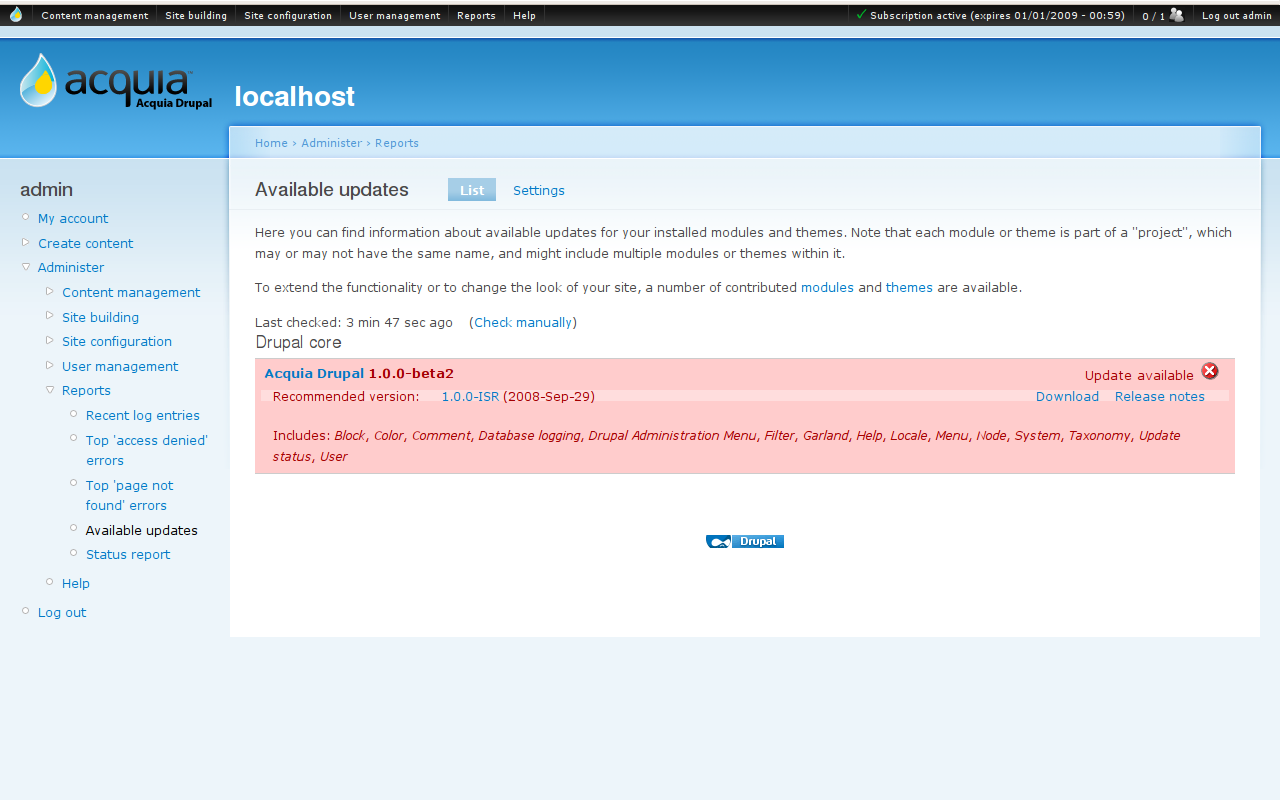Download the recommended Drupal core update
Screen dimensions: 1280x800
click(x=1066, y=396)
